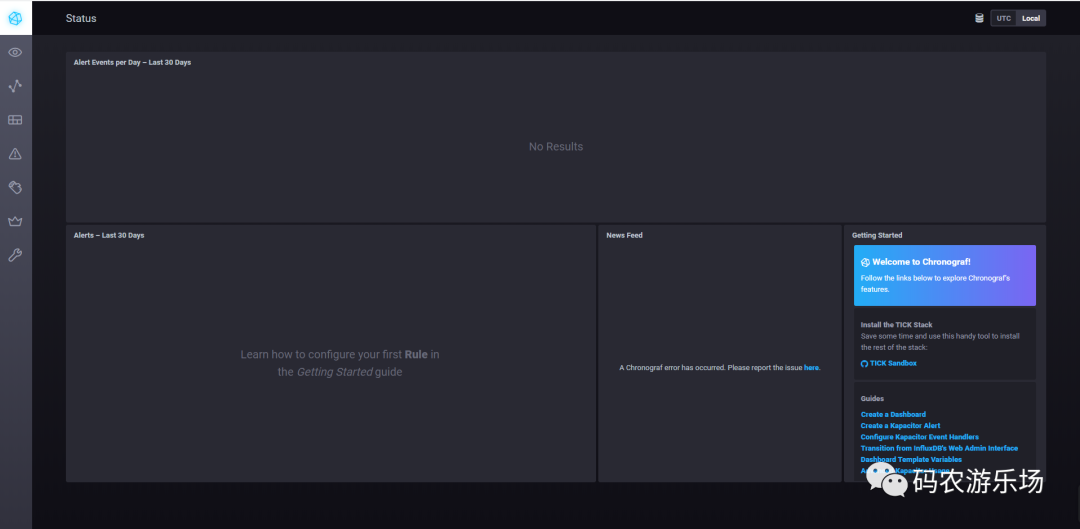Click the News Feed cell title
Viewport: 1080px width, 529px height.
point(624,236)
